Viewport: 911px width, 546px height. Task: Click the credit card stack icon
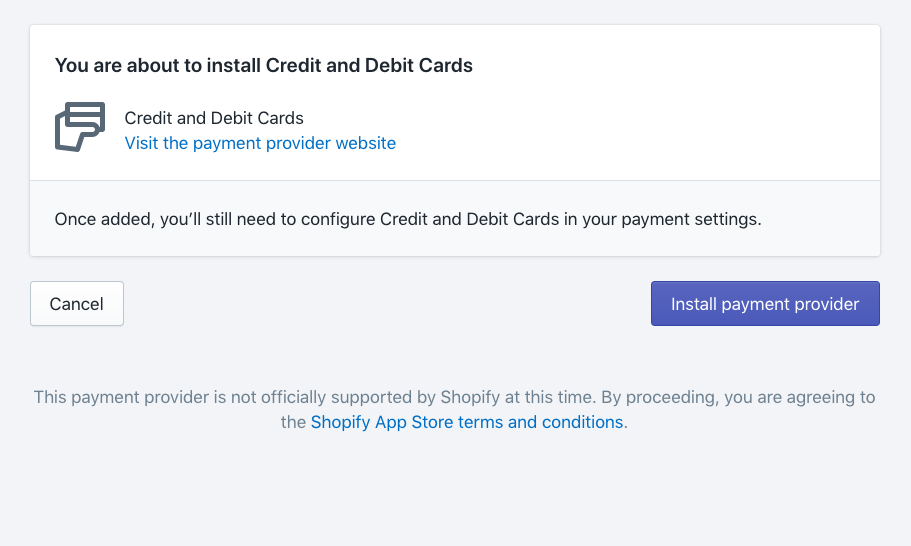[x=80, y=127]
